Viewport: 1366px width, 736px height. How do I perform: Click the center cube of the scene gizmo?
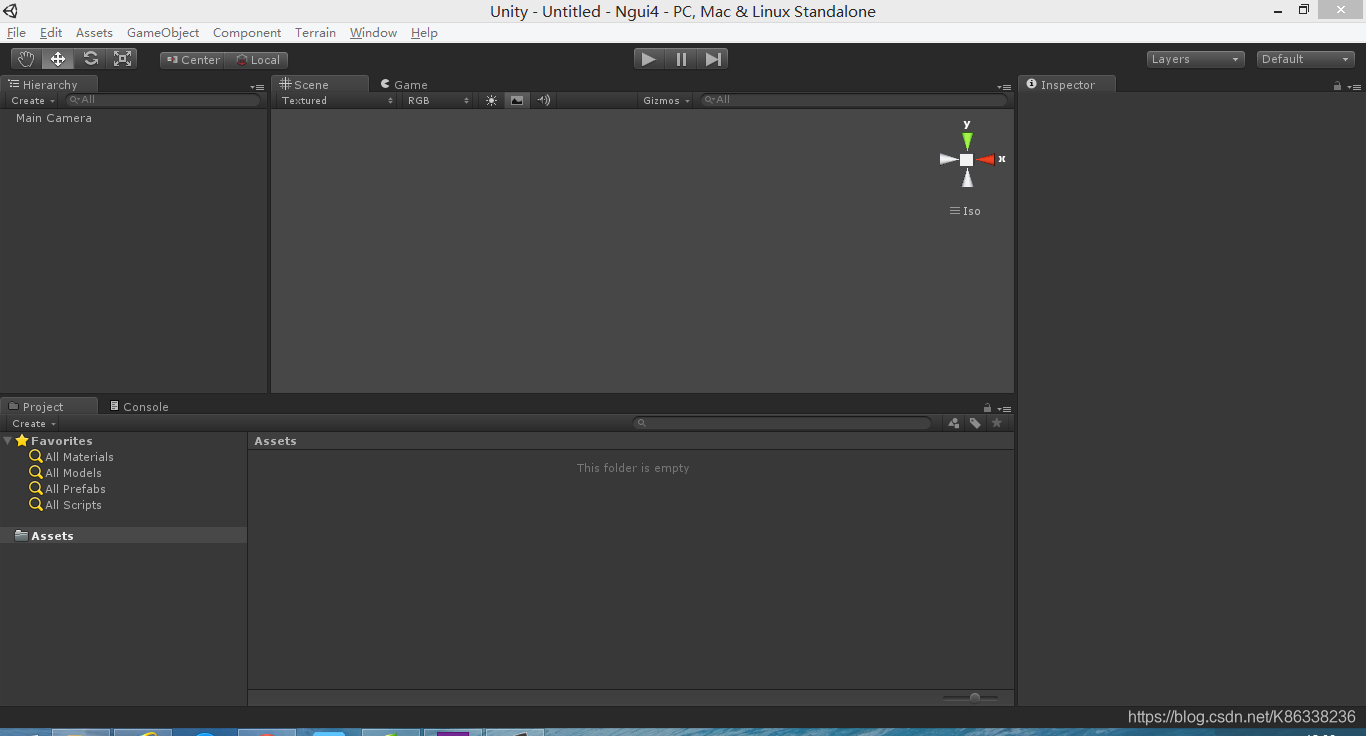967,160
